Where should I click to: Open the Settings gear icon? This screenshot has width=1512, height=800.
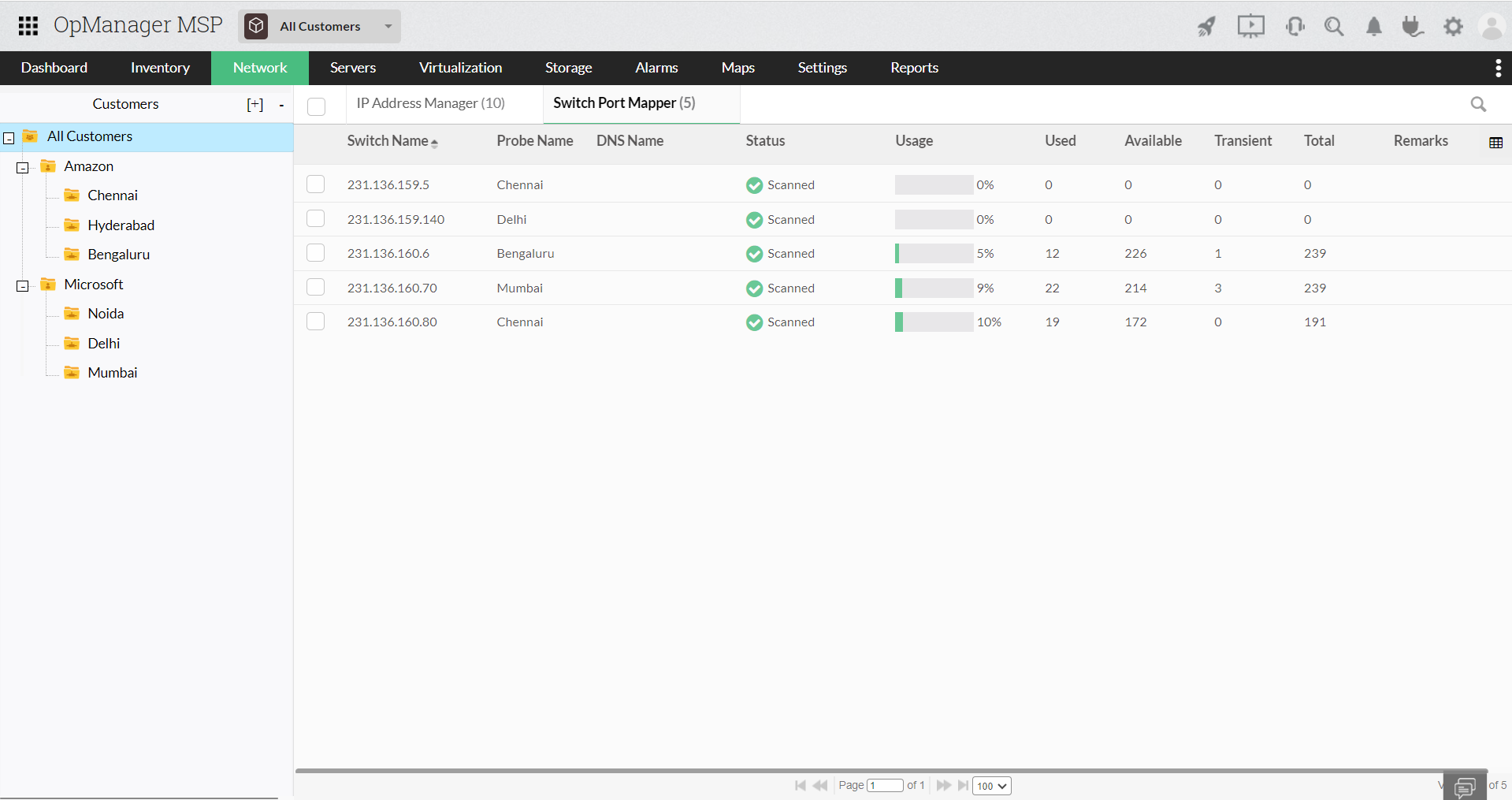click(1453, 26)
